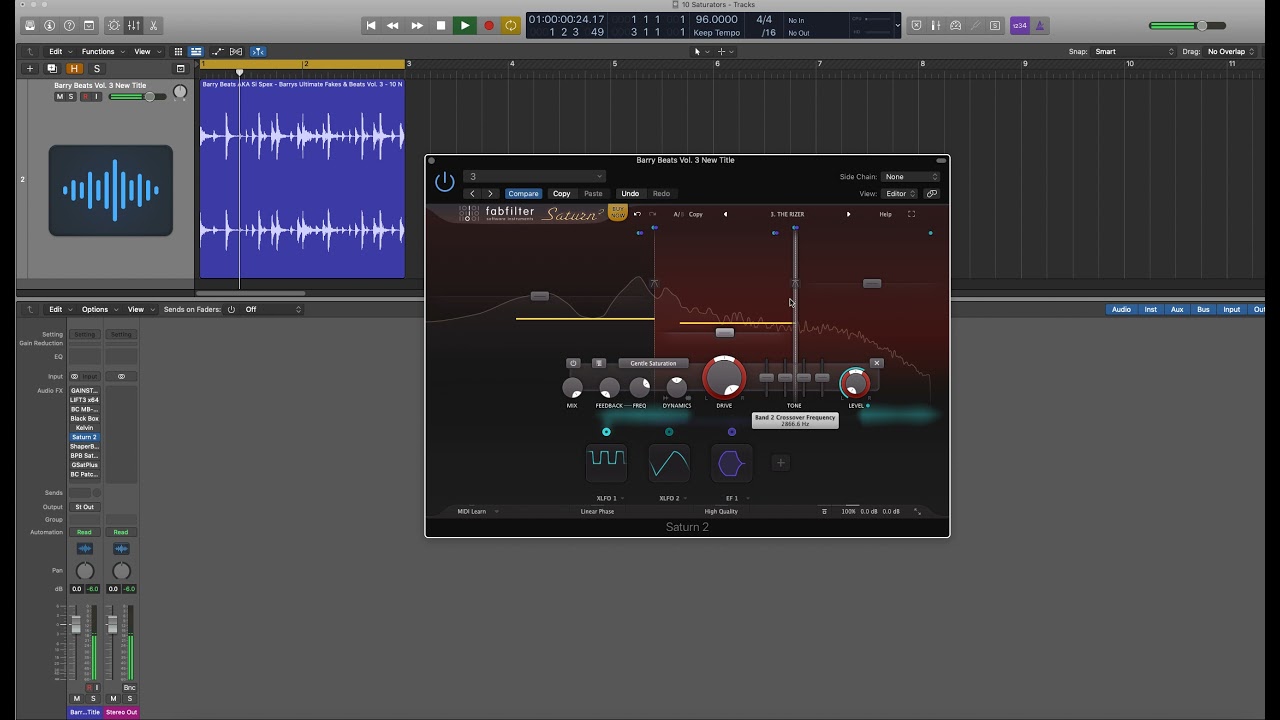
Task: Select the Saturn 2 insert slot in mixer
Action: point(84,437)
